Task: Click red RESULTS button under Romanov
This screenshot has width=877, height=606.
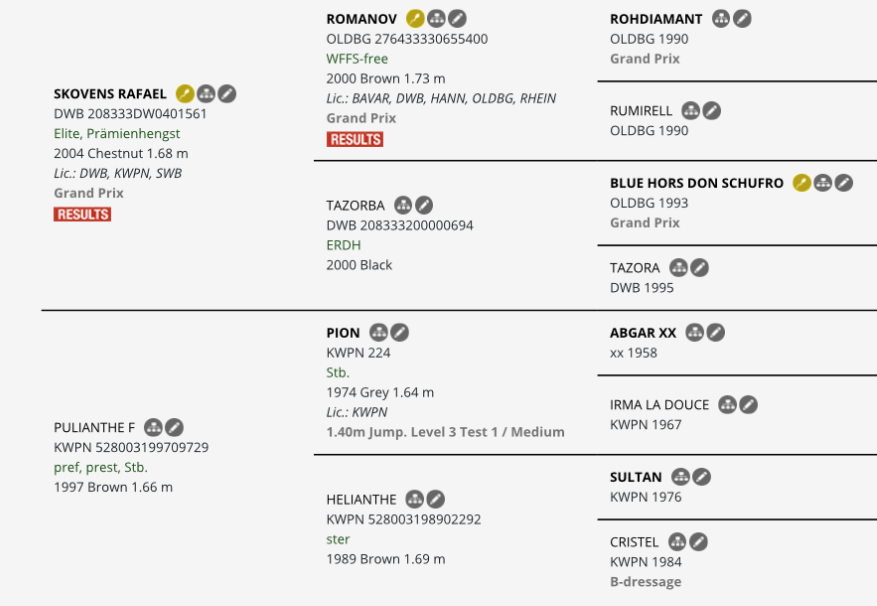Action: [x=355, y=139]
